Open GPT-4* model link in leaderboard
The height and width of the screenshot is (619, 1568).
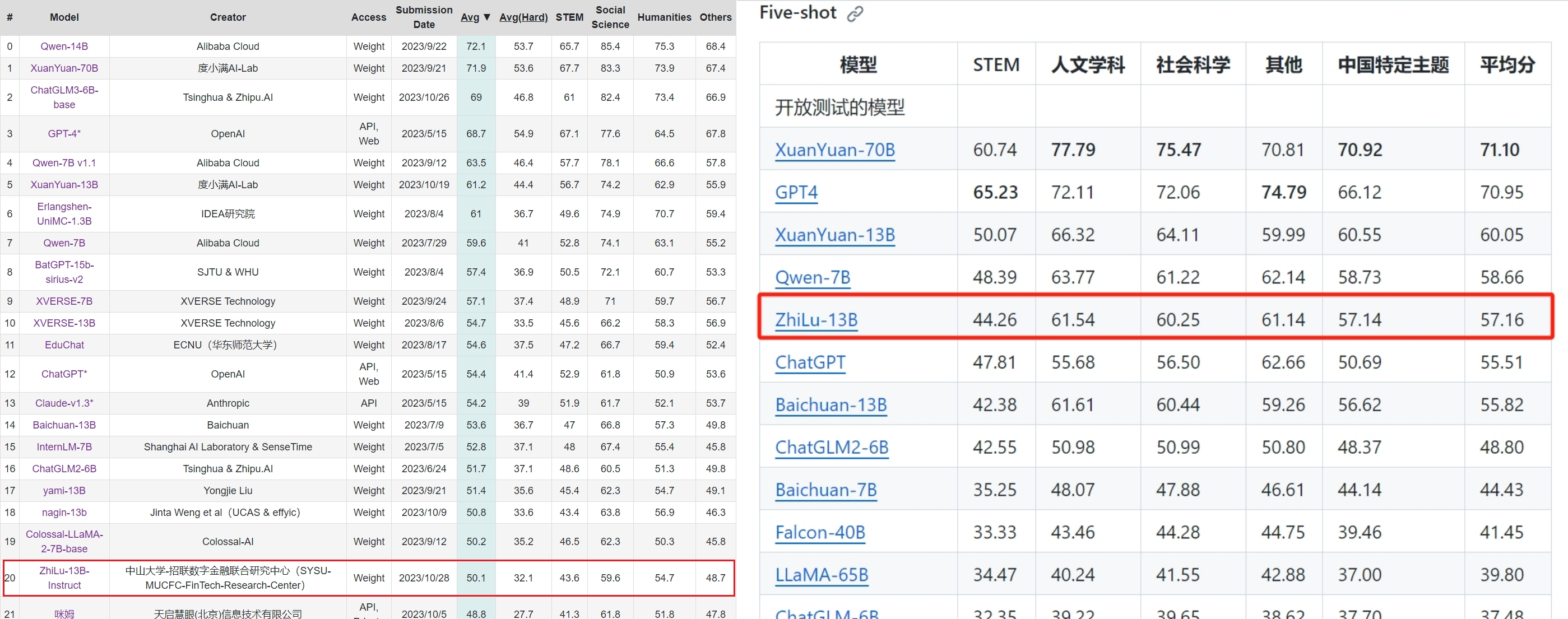click(x=64, y=134)
